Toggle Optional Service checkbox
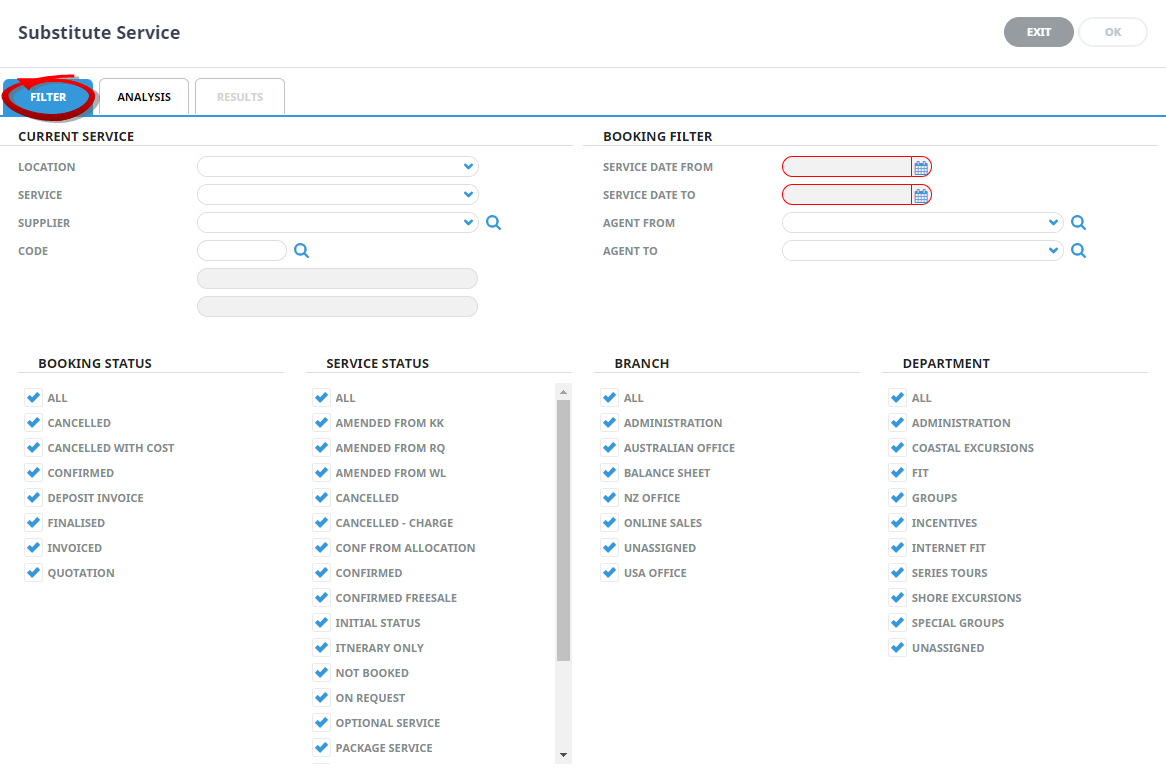This screenshot has height=775, width=1166. point(321,722)
